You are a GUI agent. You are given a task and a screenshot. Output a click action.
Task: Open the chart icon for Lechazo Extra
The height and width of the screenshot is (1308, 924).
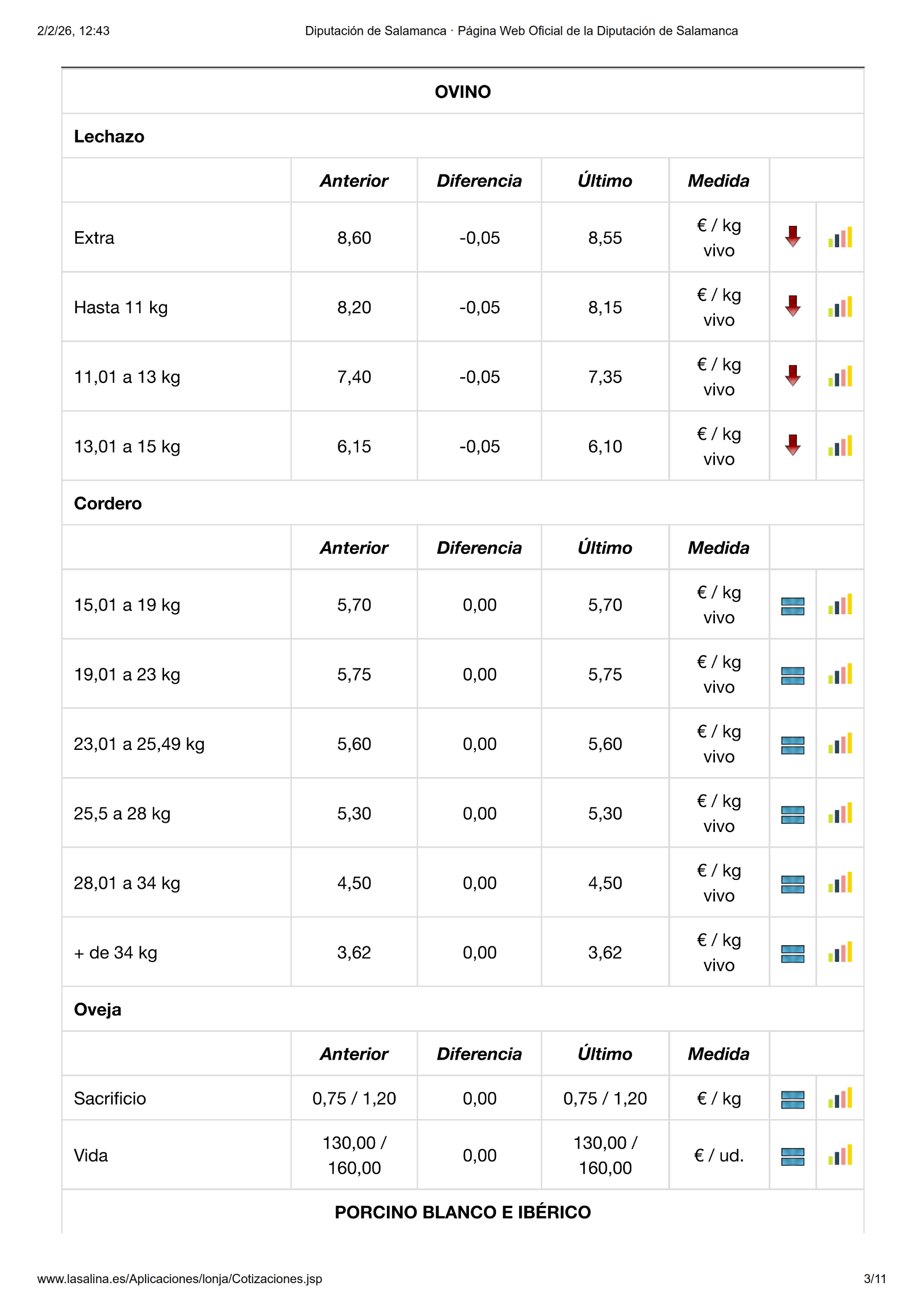click(x=840, y=237)
